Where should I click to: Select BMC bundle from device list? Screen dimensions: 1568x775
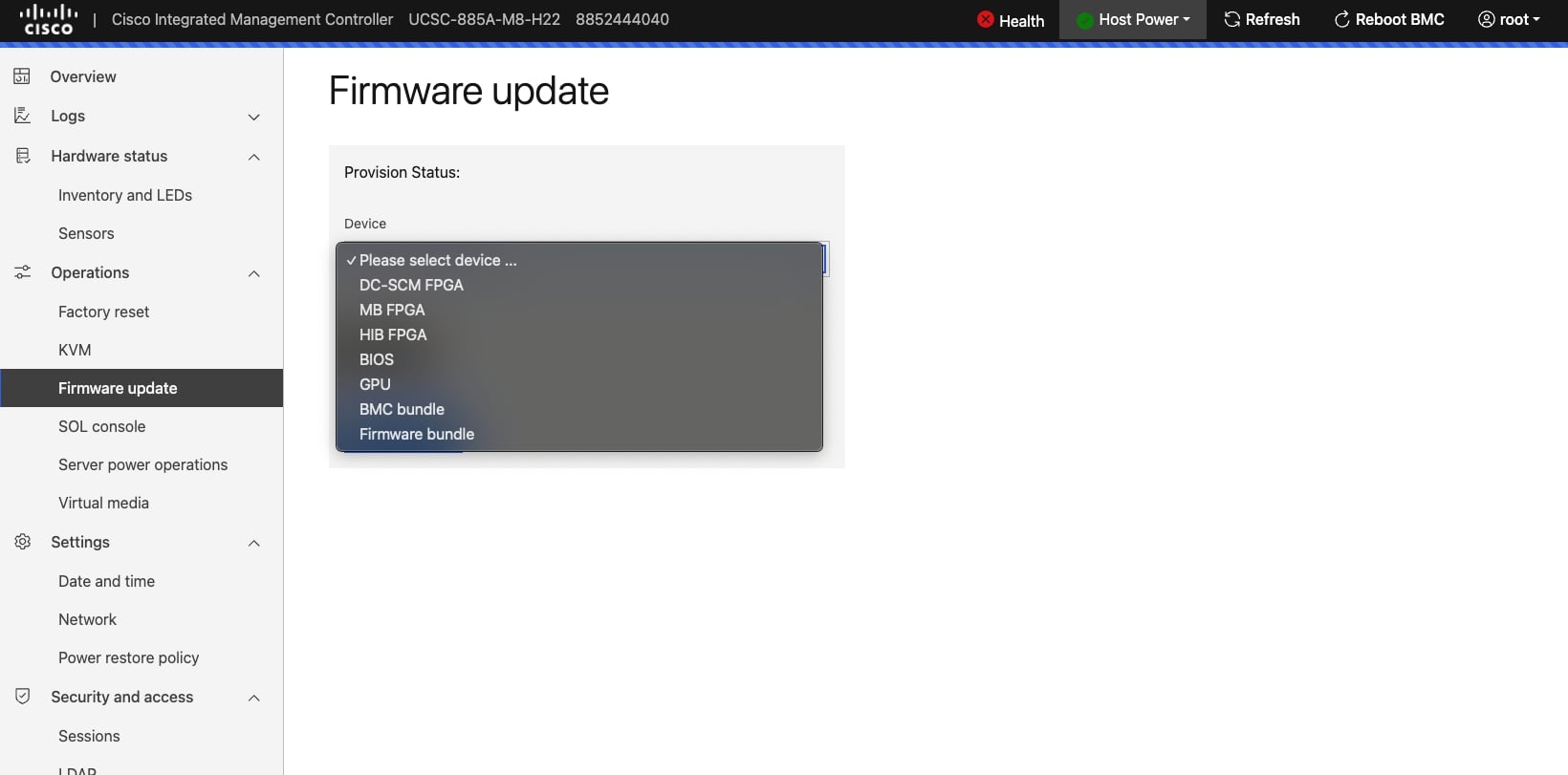pos(579,409)
